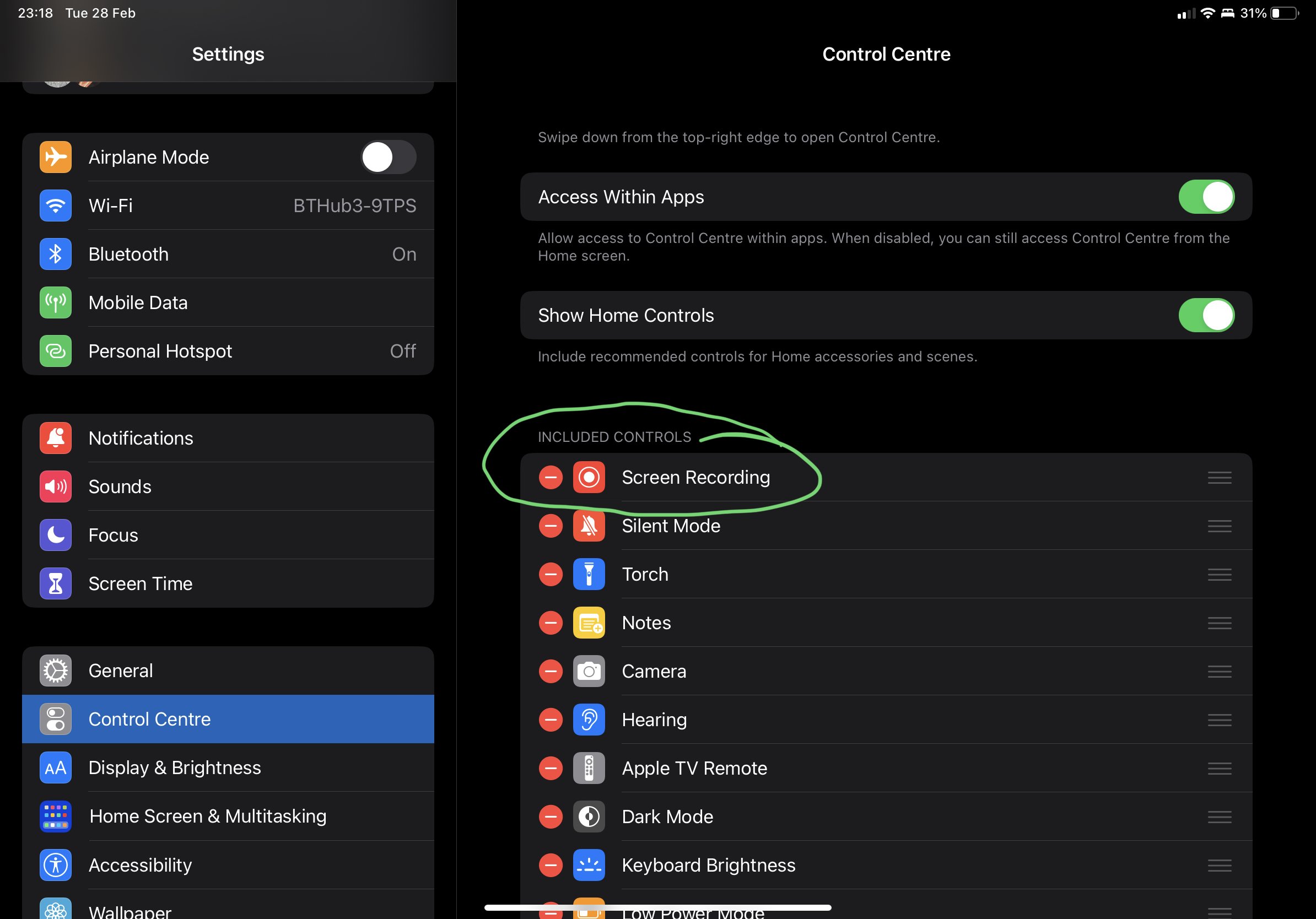The height and width of the screenshot is (919, 1316).
Task: Tap the General gear icon
Action: 56,671
